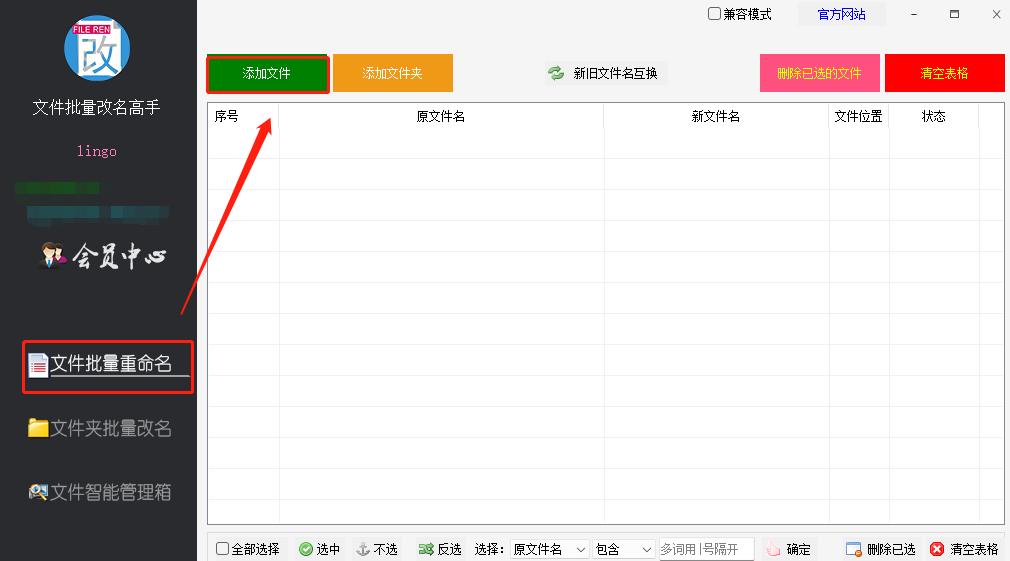Viewport: 1010px width, 561px height.
Task: Click the red 清空表格 top button
Action: point(944,73)
